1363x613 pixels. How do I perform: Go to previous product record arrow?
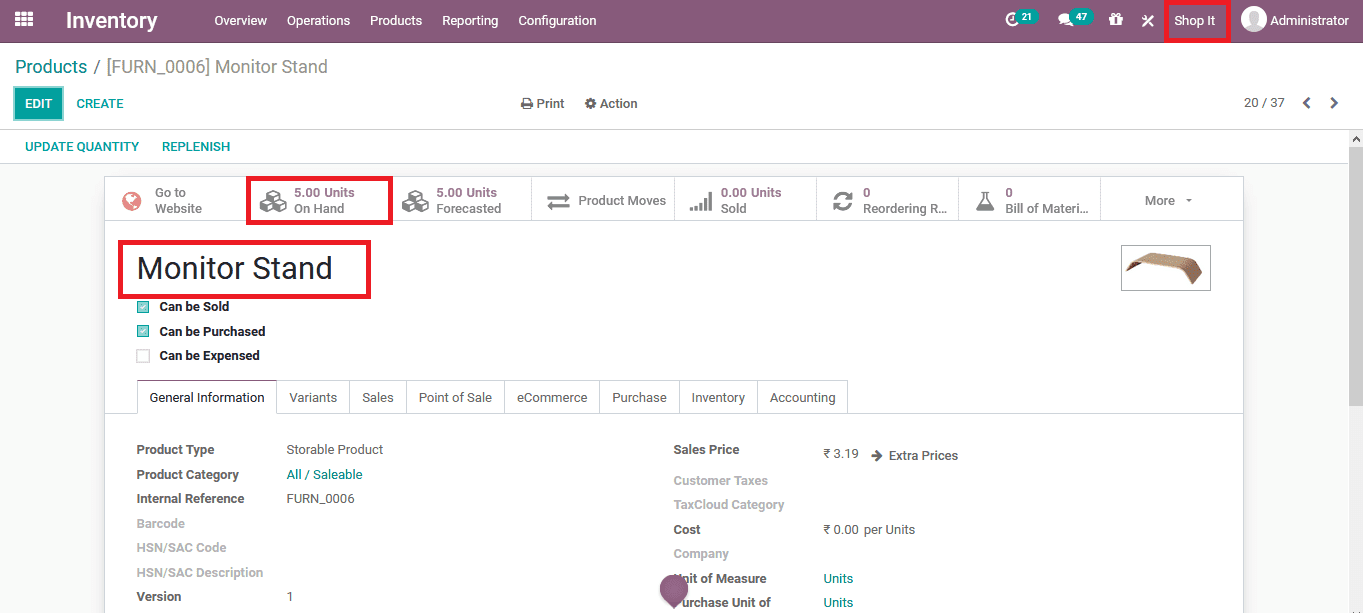[x=1307, y=103]
